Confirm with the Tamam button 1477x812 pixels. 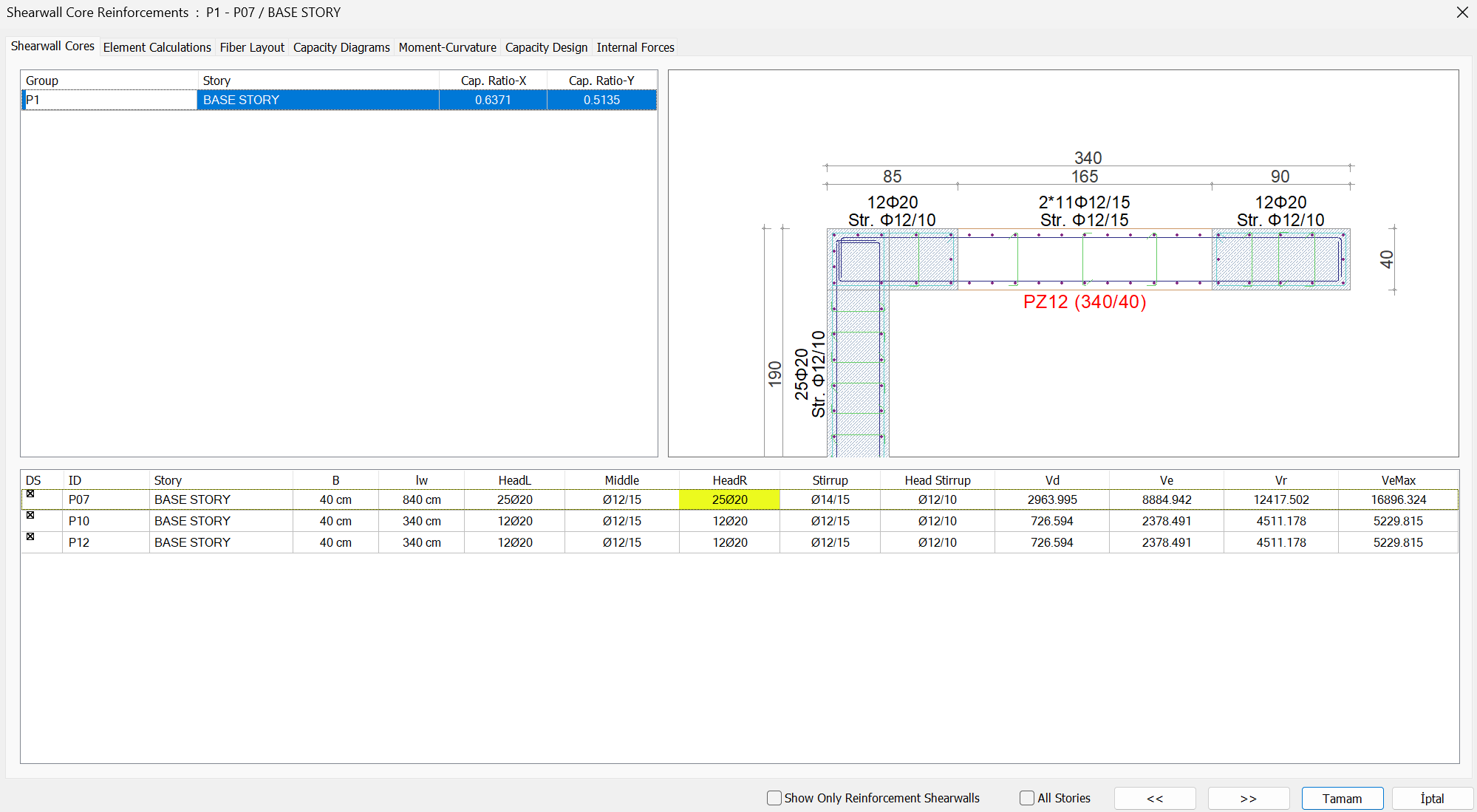(1343, 798)
